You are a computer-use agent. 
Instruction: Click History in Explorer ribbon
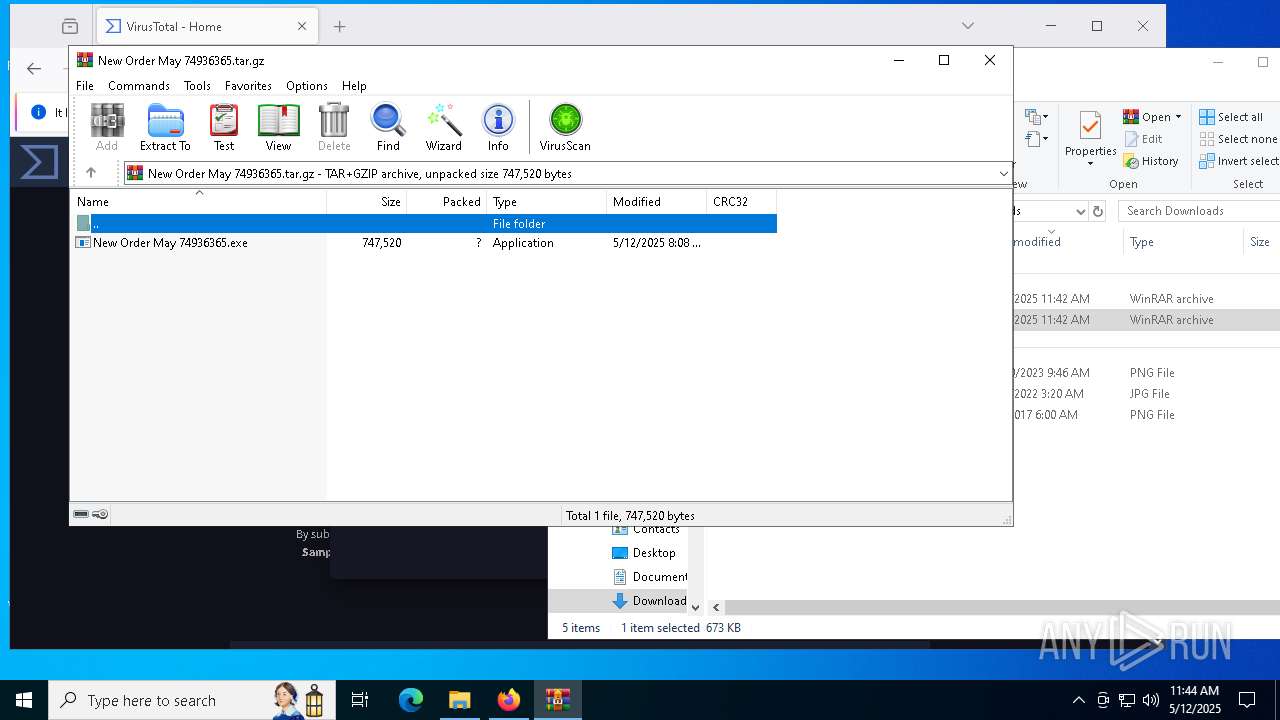pos(1151,161)
